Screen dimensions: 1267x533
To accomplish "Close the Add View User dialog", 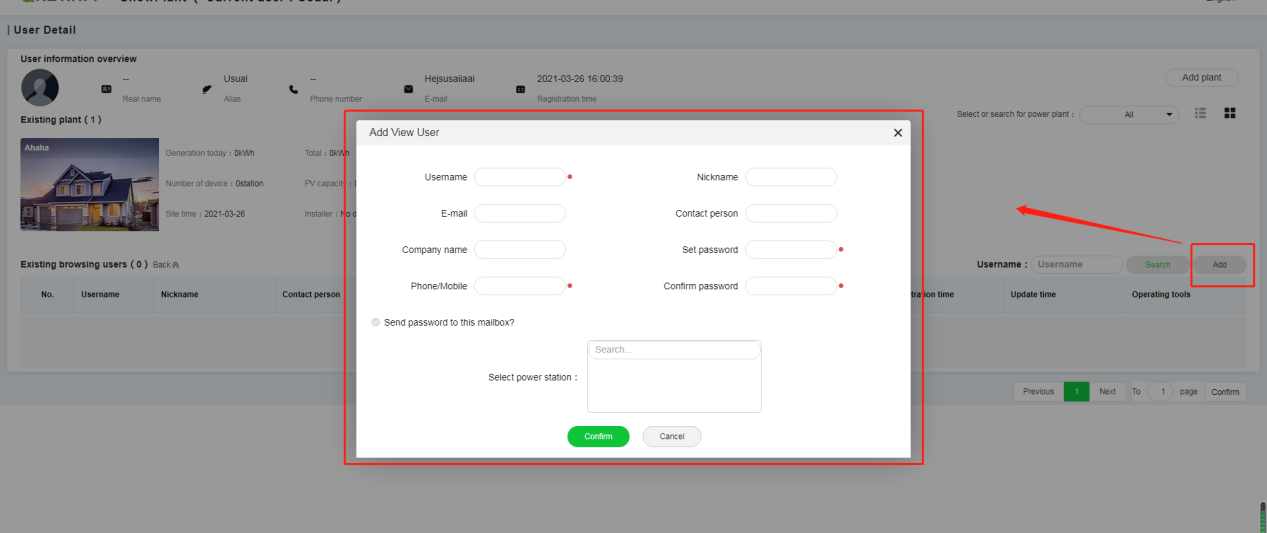I will (x=897, y=133).
